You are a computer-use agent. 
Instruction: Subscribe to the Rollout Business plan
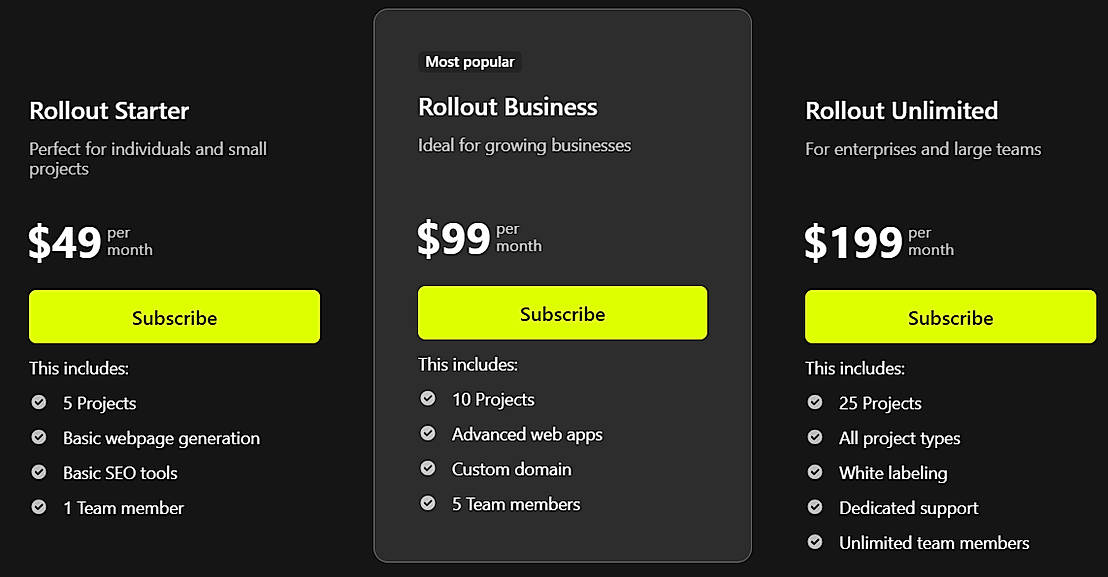(x=562, y=313)
